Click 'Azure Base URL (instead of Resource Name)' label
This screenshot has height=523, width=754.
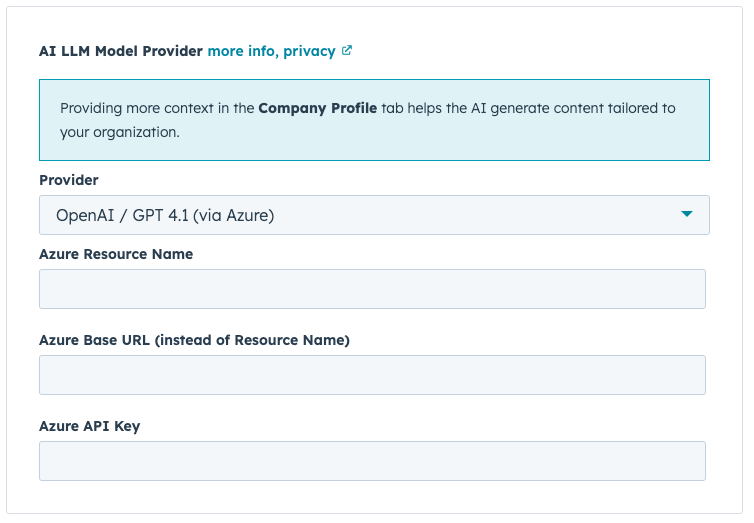coord(194,340)
